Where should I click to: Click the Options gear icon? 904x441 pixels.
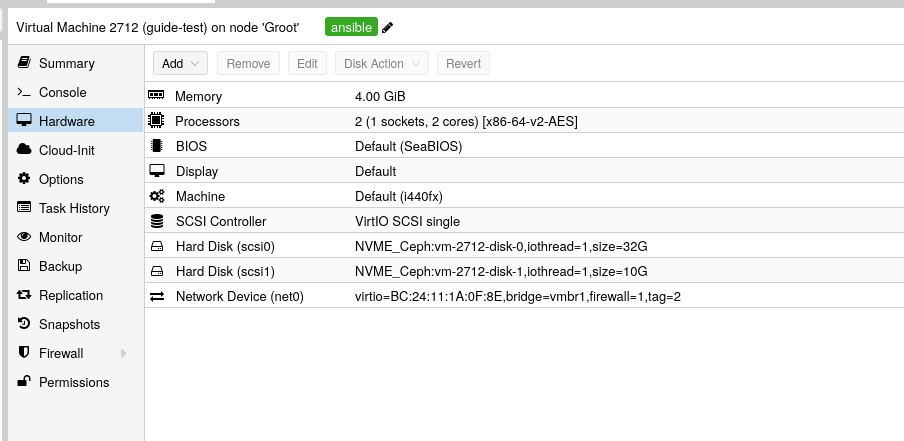[24, 179]
